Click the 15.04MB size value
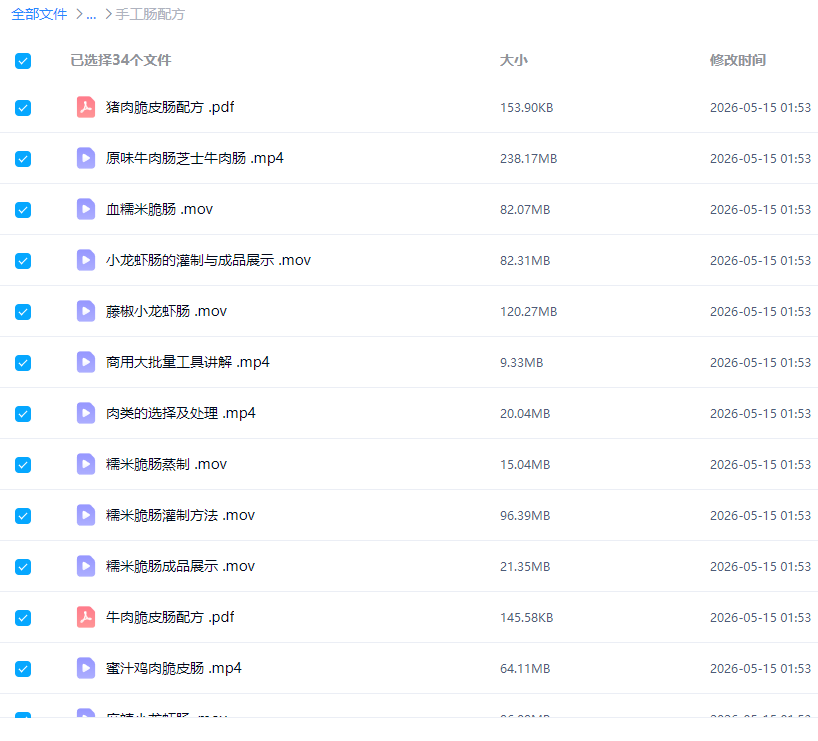 point(525,464)
